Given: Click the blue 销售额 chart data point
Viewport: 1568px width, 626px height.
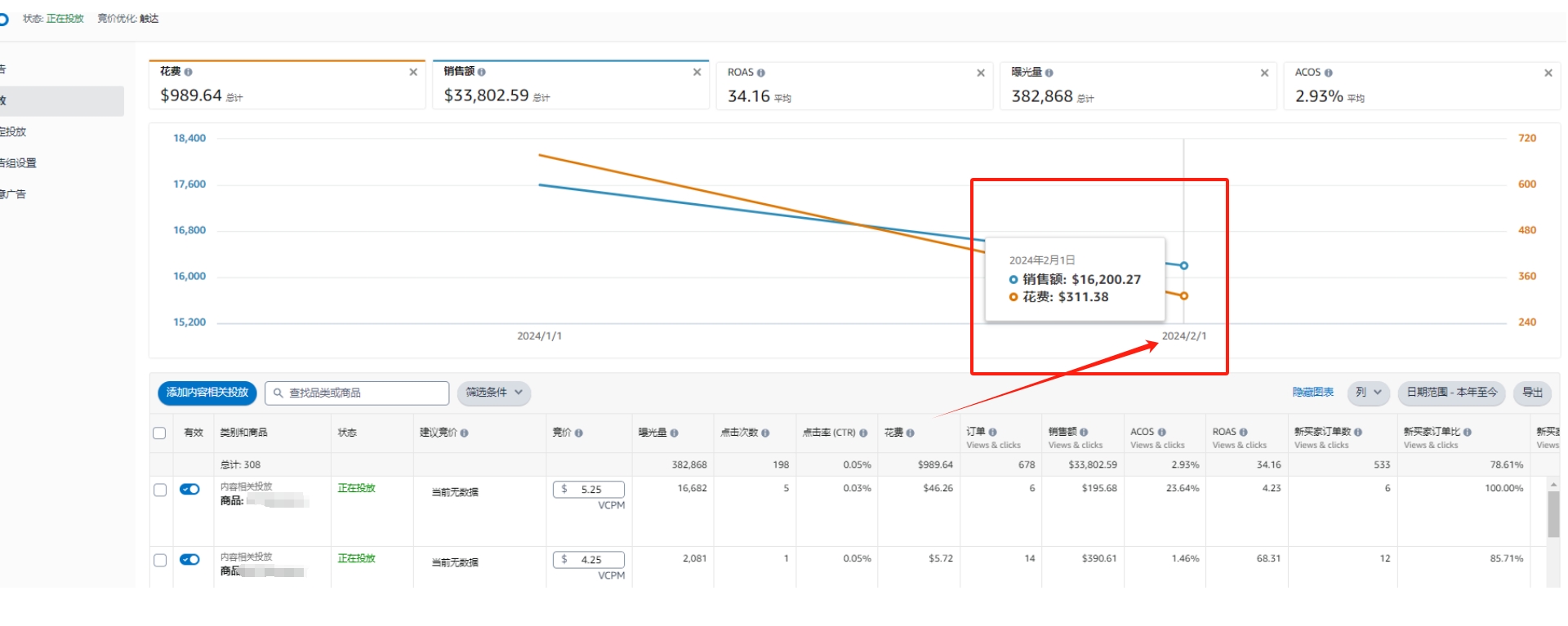Looking at the screenshot, I should [x=1184, y=265].
